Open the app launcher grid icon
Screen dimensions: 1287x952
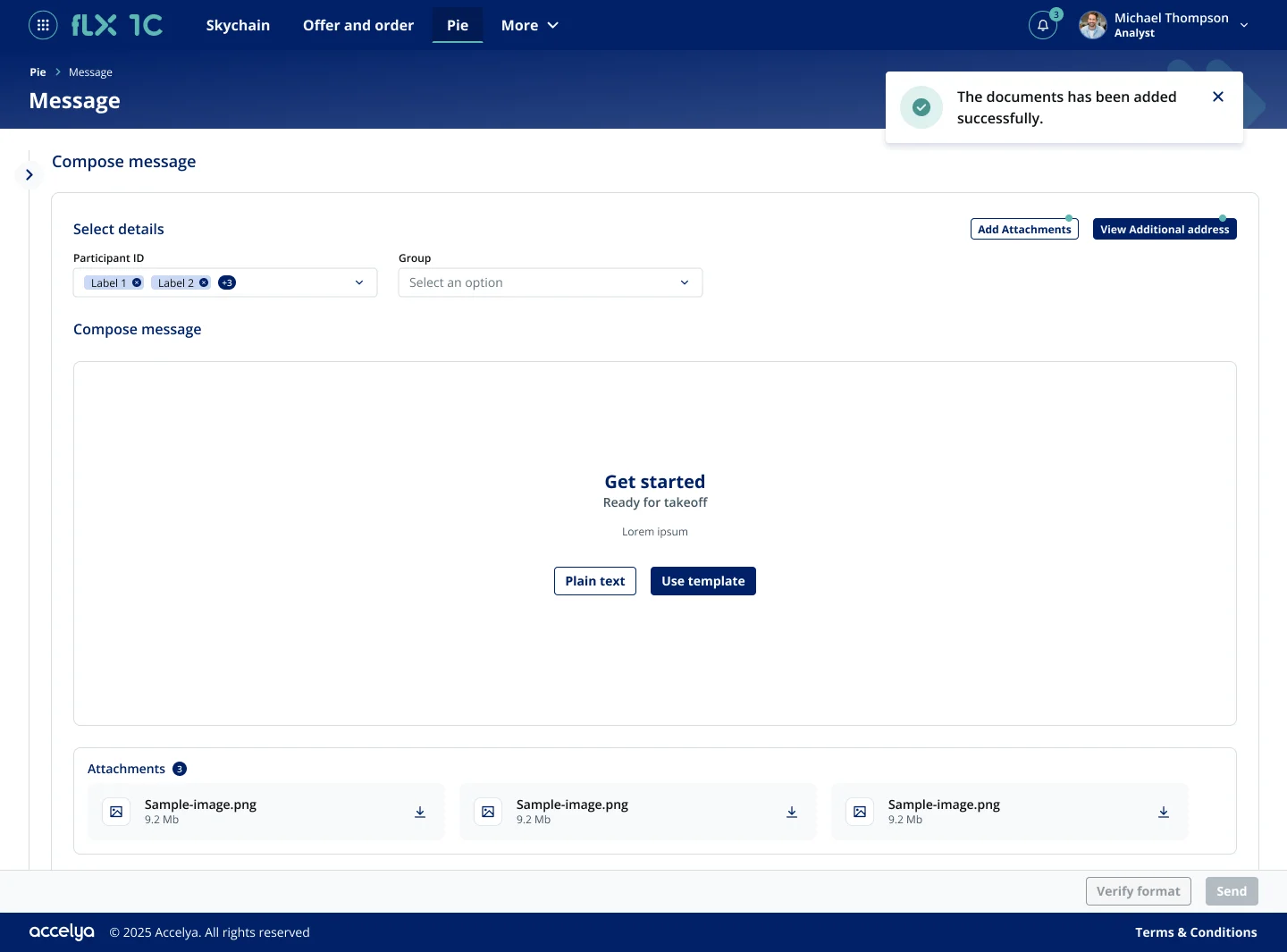coord(43,25)
